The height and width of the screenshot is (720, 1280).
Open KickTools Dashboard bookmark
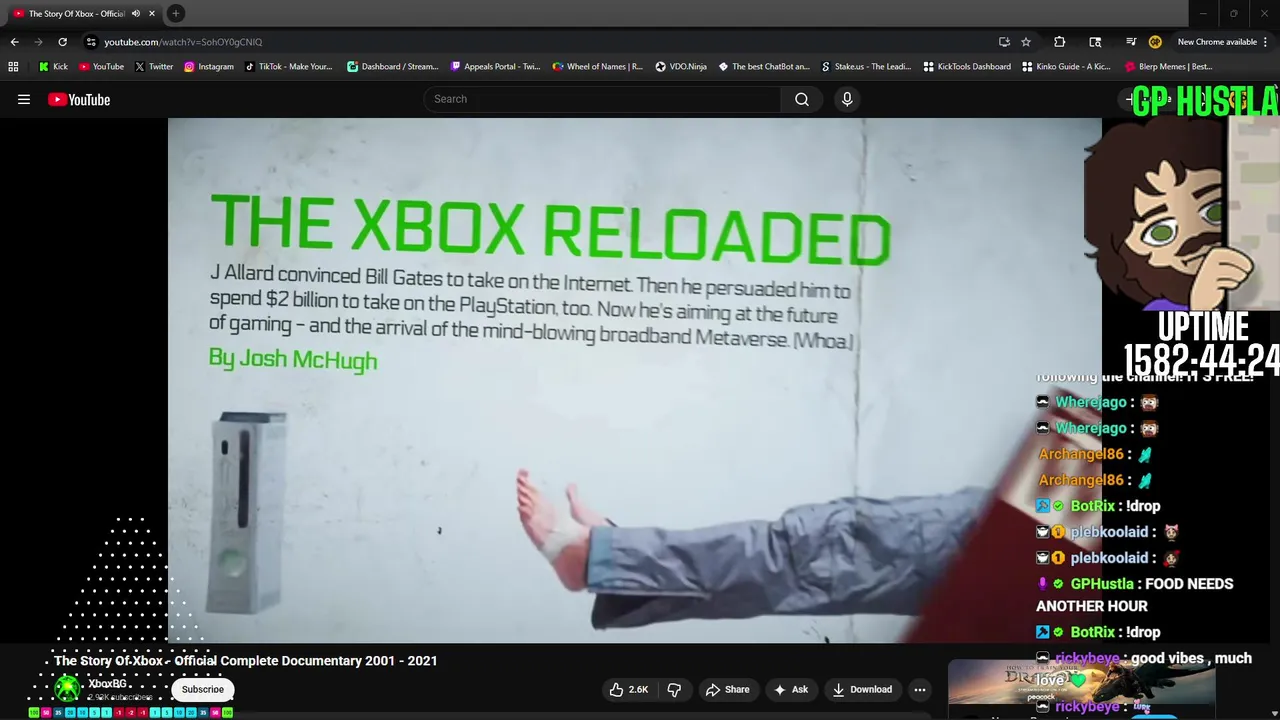point(967,67)
